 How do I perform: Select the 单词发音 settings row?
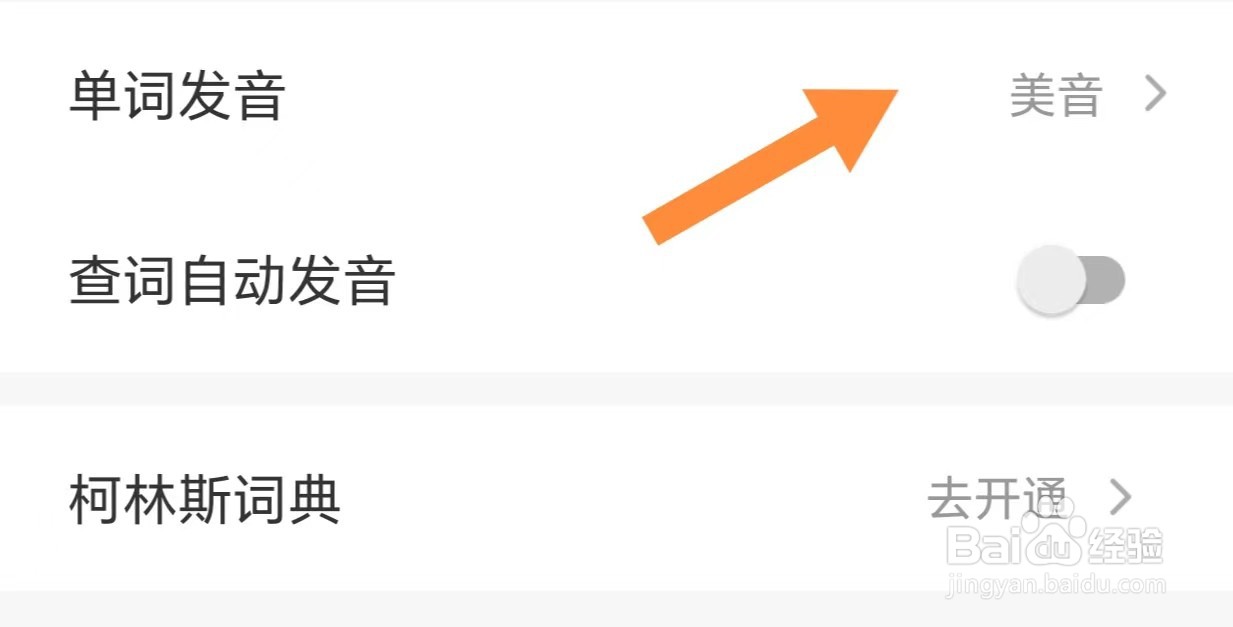pos(616,96)
